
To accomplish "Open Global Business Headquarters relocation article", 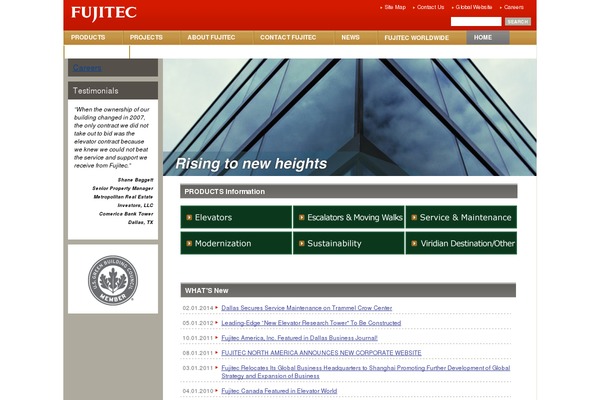I will 365,372.
